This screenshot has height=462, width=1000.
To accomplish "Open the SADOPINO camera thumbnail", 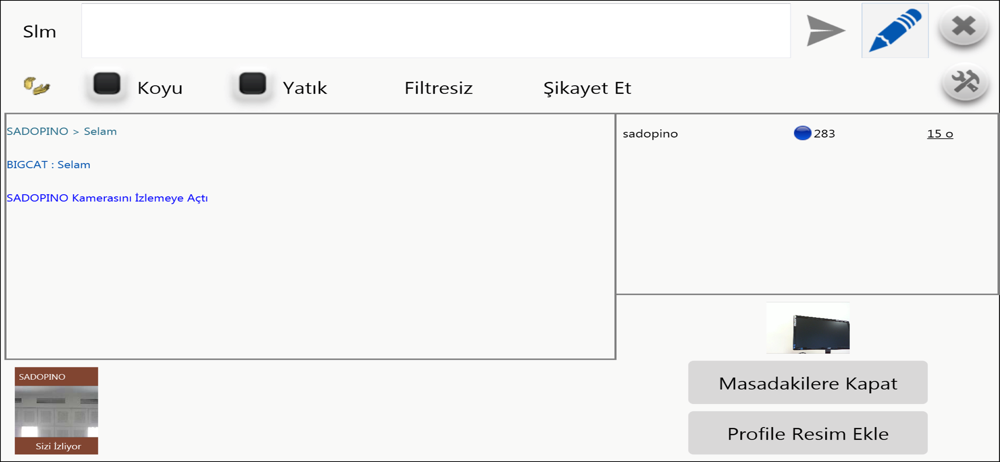I will (x=56, y=410).
